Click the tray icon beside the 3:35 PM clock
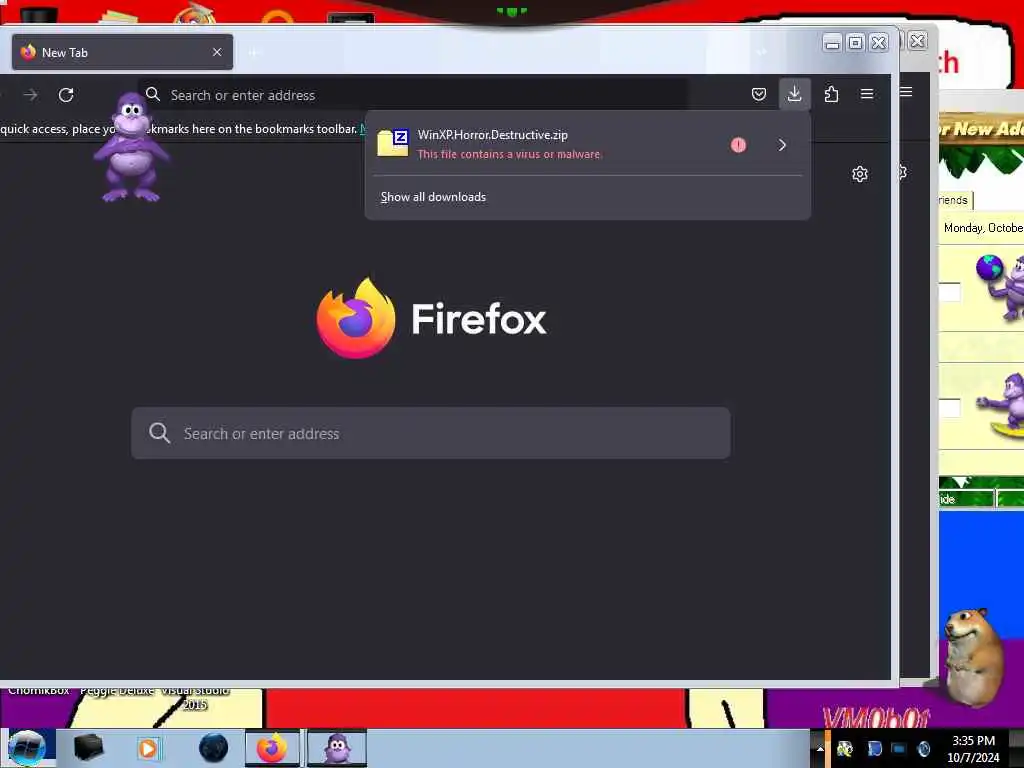Screen dimensions: 1024x768 pyautogui.click(x=923, y=748)
